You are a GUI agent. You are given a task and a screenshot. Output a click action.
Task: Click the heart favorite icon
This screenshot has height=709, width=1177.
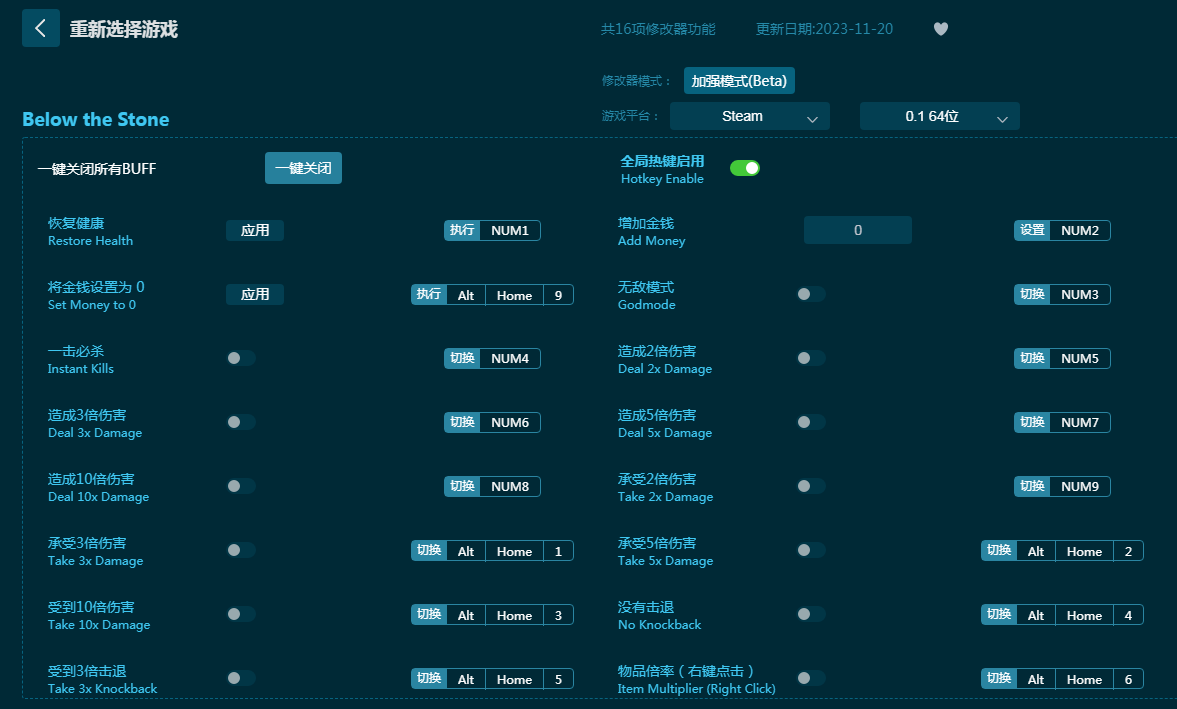(x=940, y=29)
